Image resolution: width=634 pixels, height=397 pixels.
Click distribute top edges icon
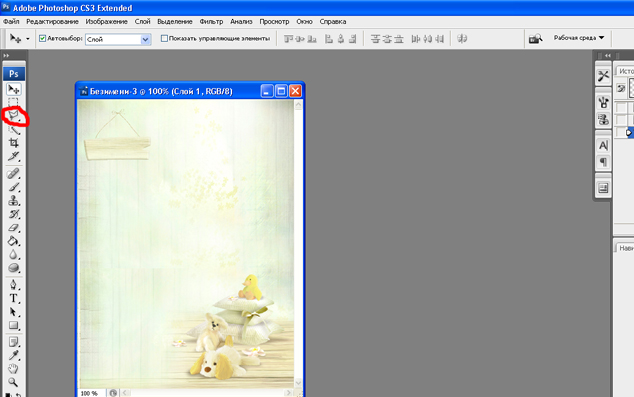[376, 39]
